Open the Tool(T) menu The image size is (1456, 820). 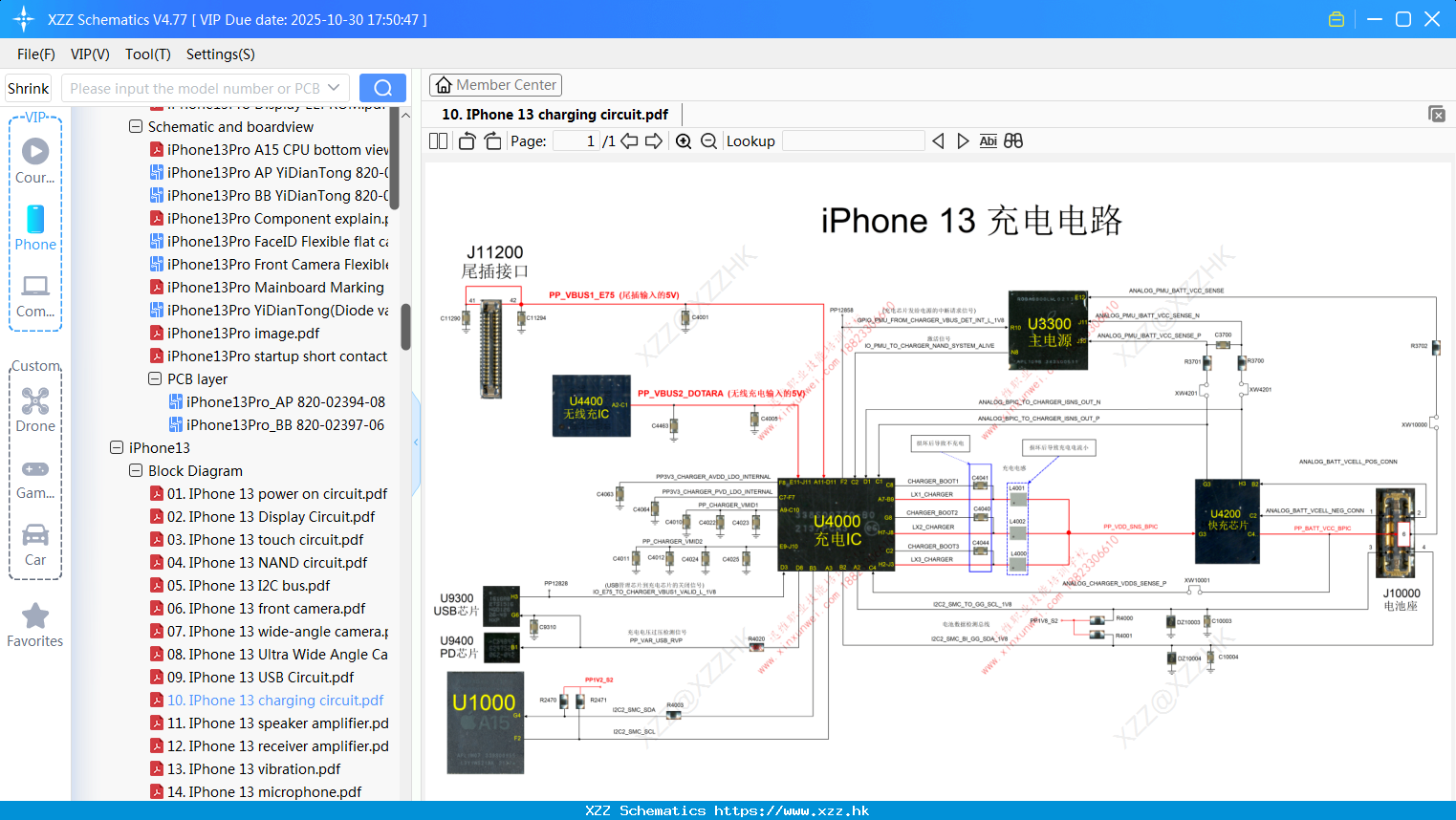click(x=148, y=54)
